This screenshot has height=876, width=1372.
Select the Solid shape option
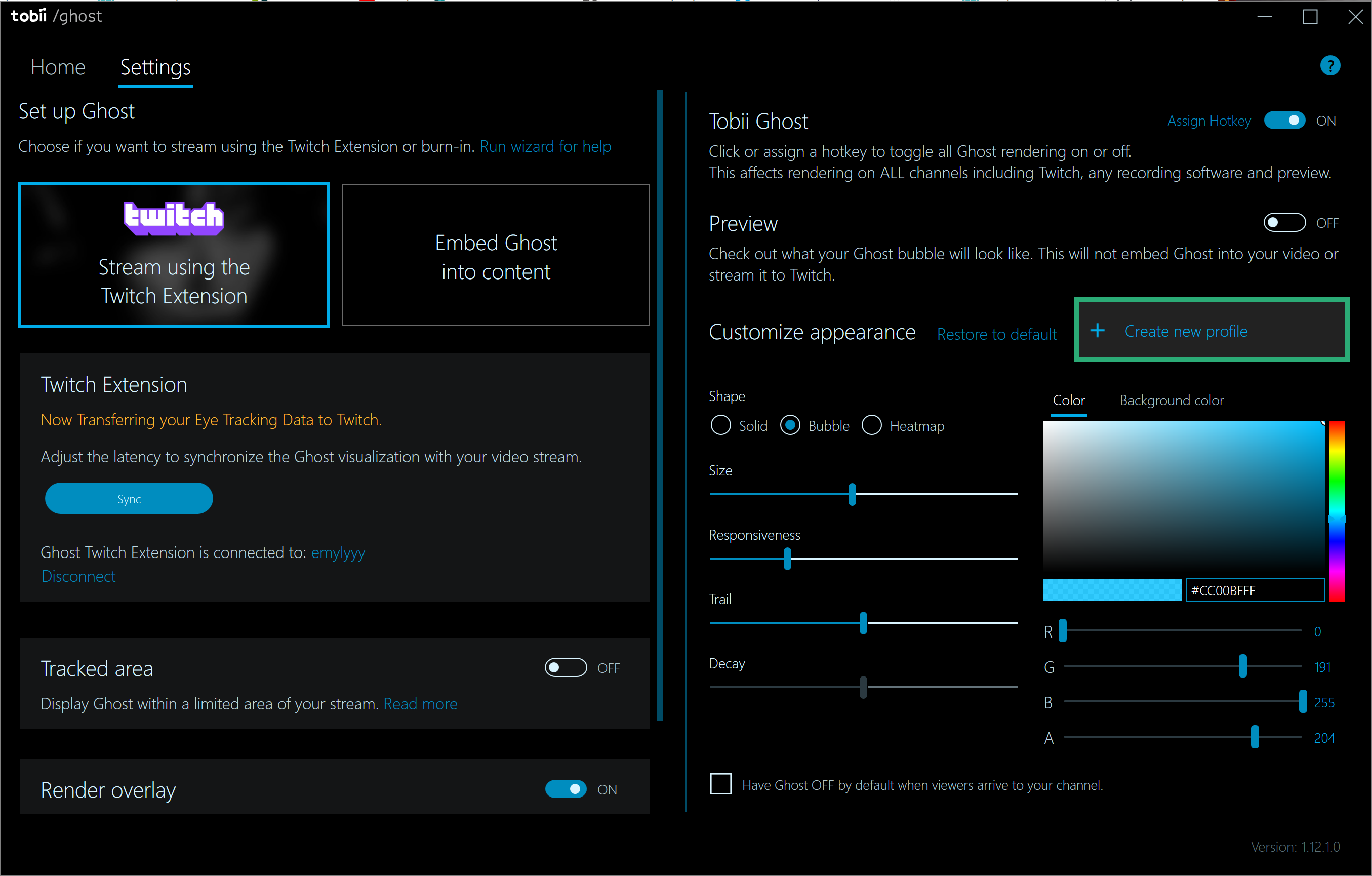720,425
